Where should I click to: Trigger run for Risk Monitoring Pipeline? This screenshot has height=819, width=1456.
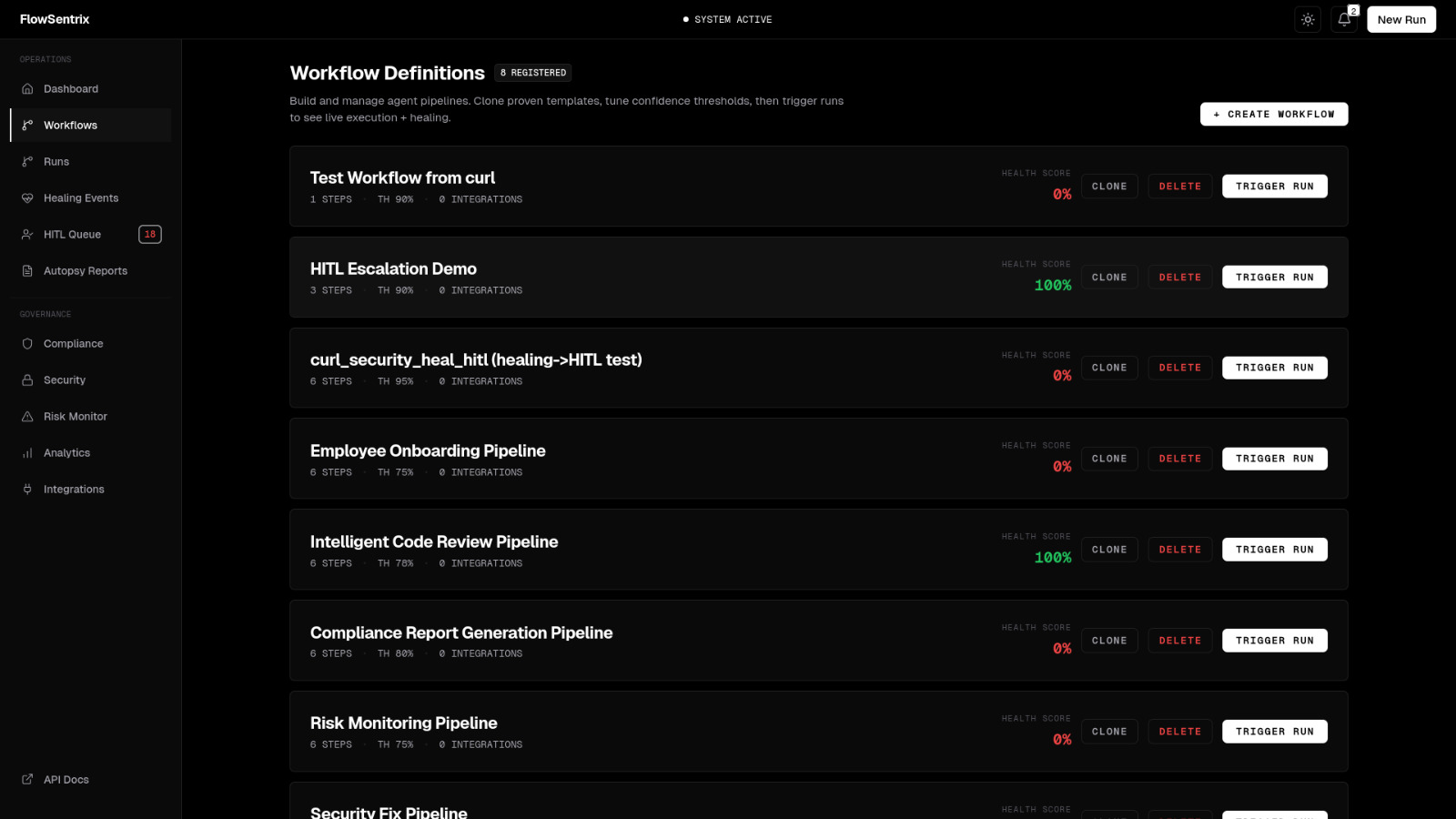[x=1275, y=732]
